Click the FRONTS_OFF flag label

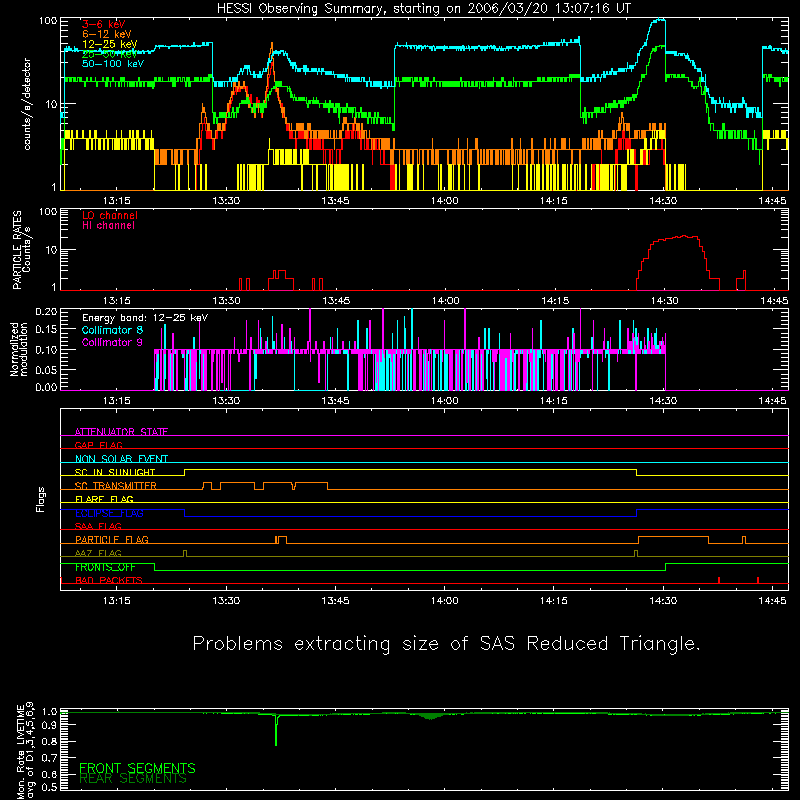pyautogui.click(x=105, y=567)
